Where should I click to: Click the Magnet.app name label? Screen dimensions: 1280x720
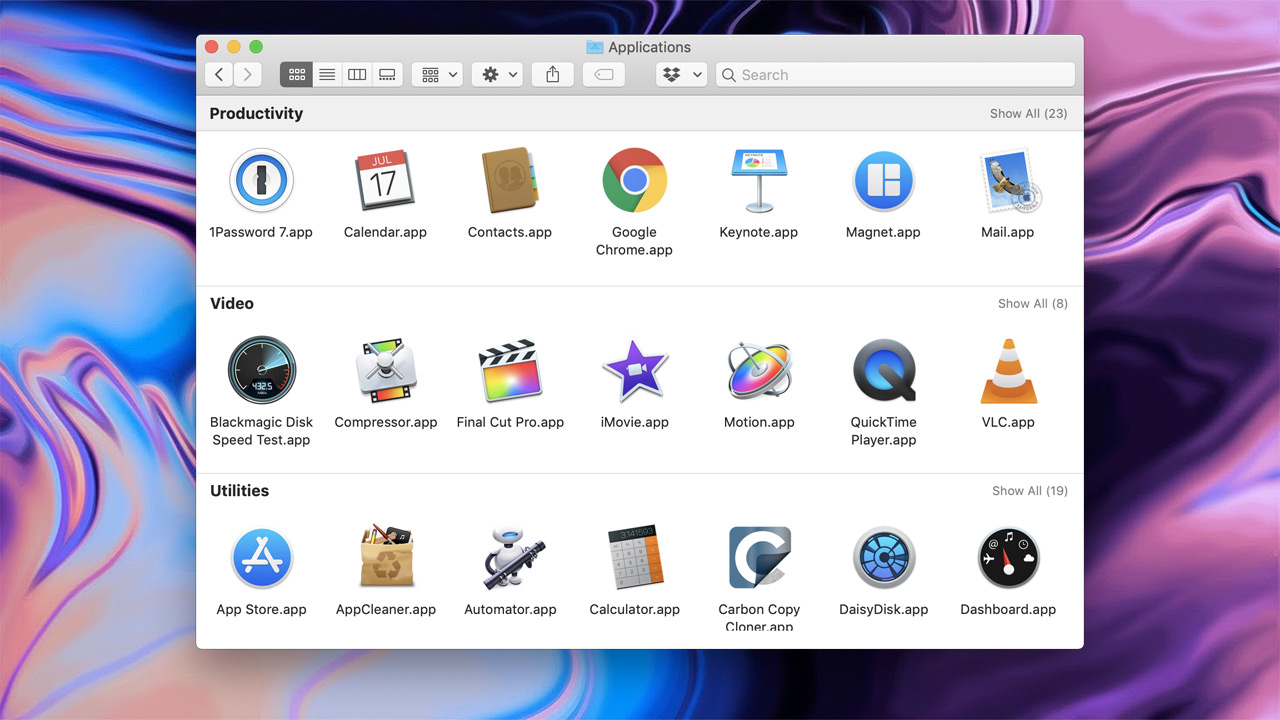coord(883,232)
